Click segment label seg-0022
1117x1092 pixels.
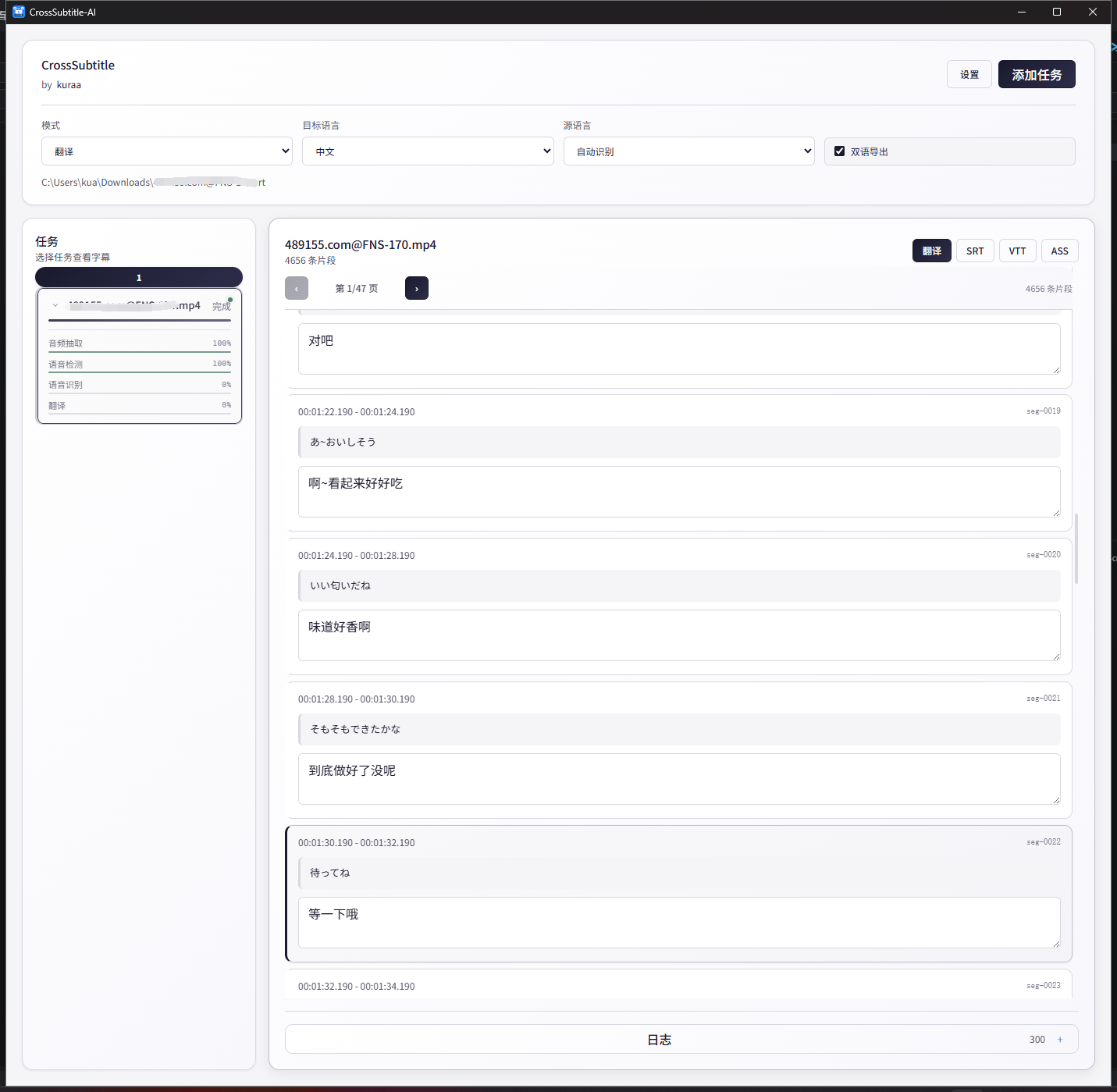tap(1044, 841)
